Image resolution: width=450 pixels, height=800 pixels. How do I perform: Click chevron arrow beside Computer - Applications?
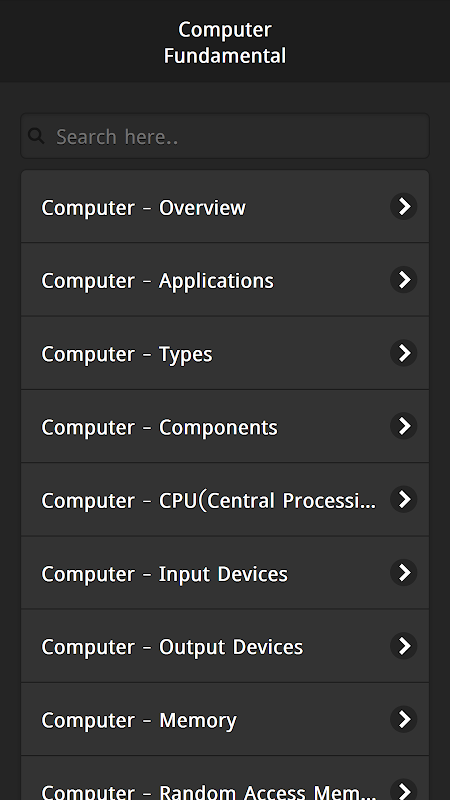point(404,280)
